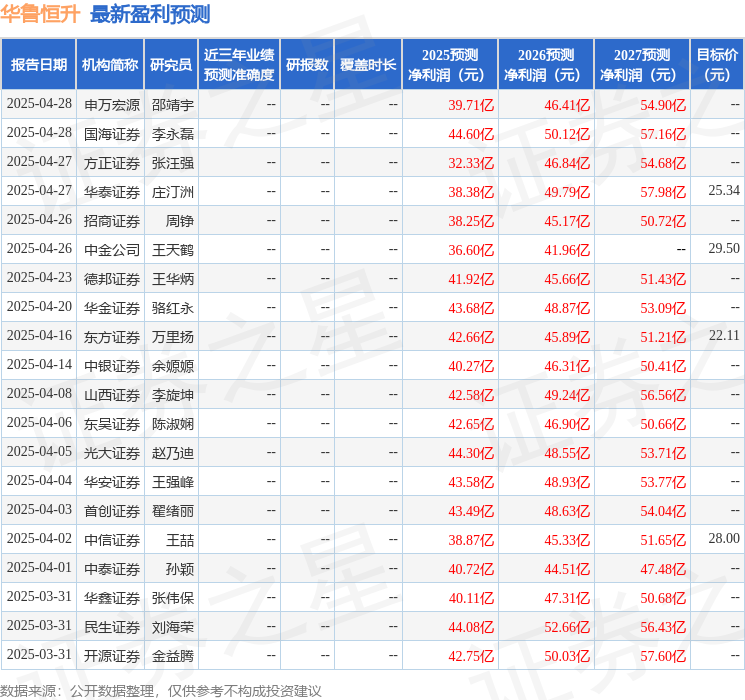Click the 德邦证券 institution cell
745x700 pixels.
[x=112, y=279]
